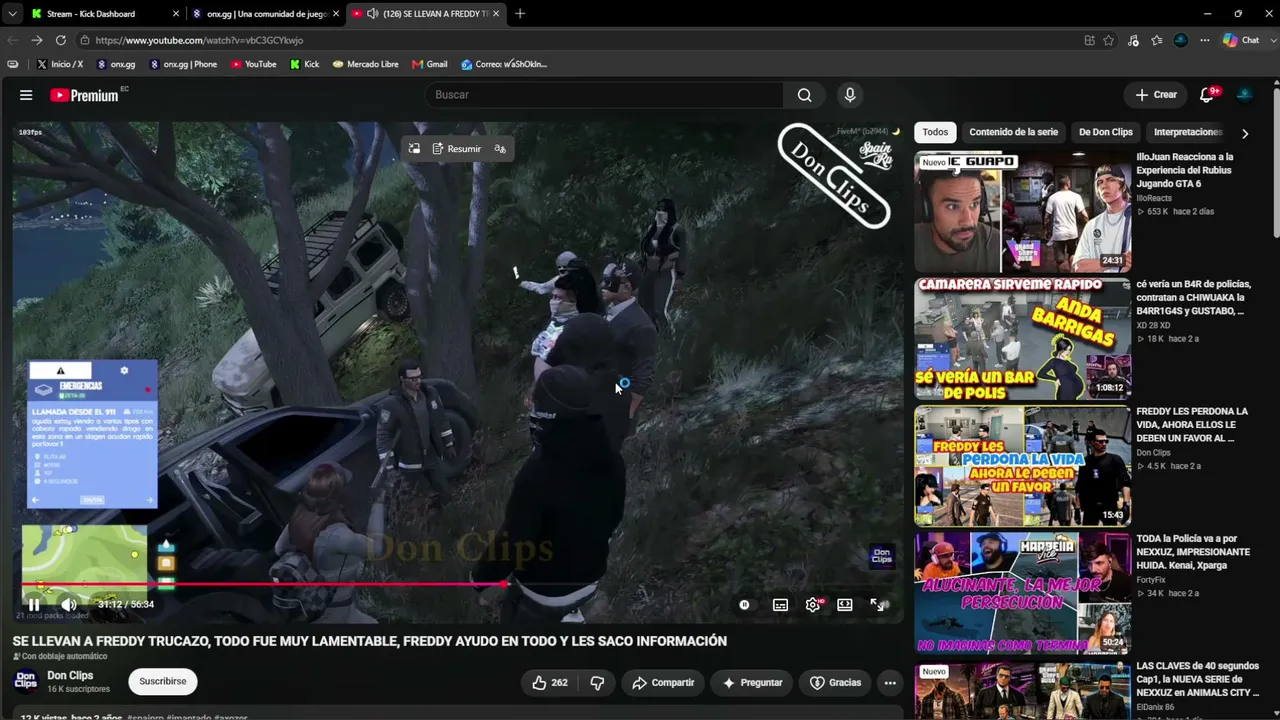Click the Crear create button
1280x720 pixels.
(x=1156, y=95)
